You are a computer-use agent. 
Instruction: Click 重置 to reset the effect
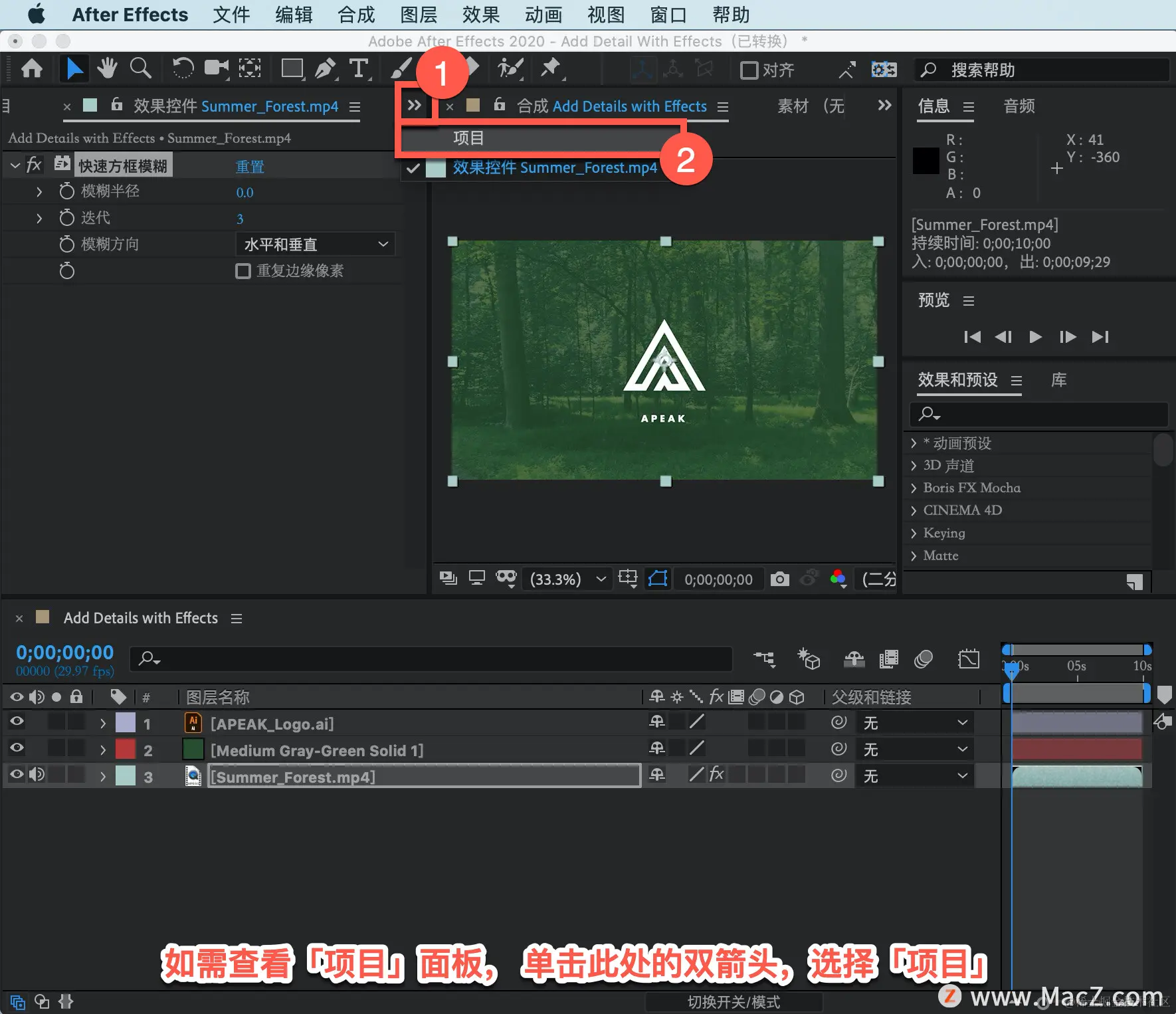click(250, 166)
